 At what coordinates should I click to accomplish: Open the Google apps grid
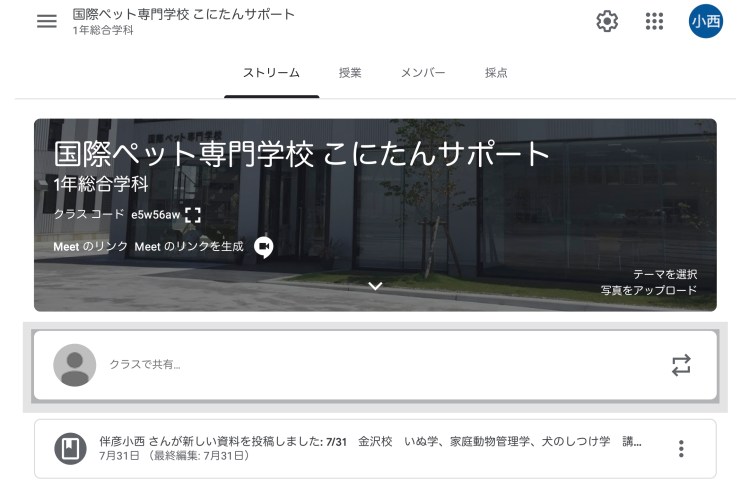pos(655,22)
